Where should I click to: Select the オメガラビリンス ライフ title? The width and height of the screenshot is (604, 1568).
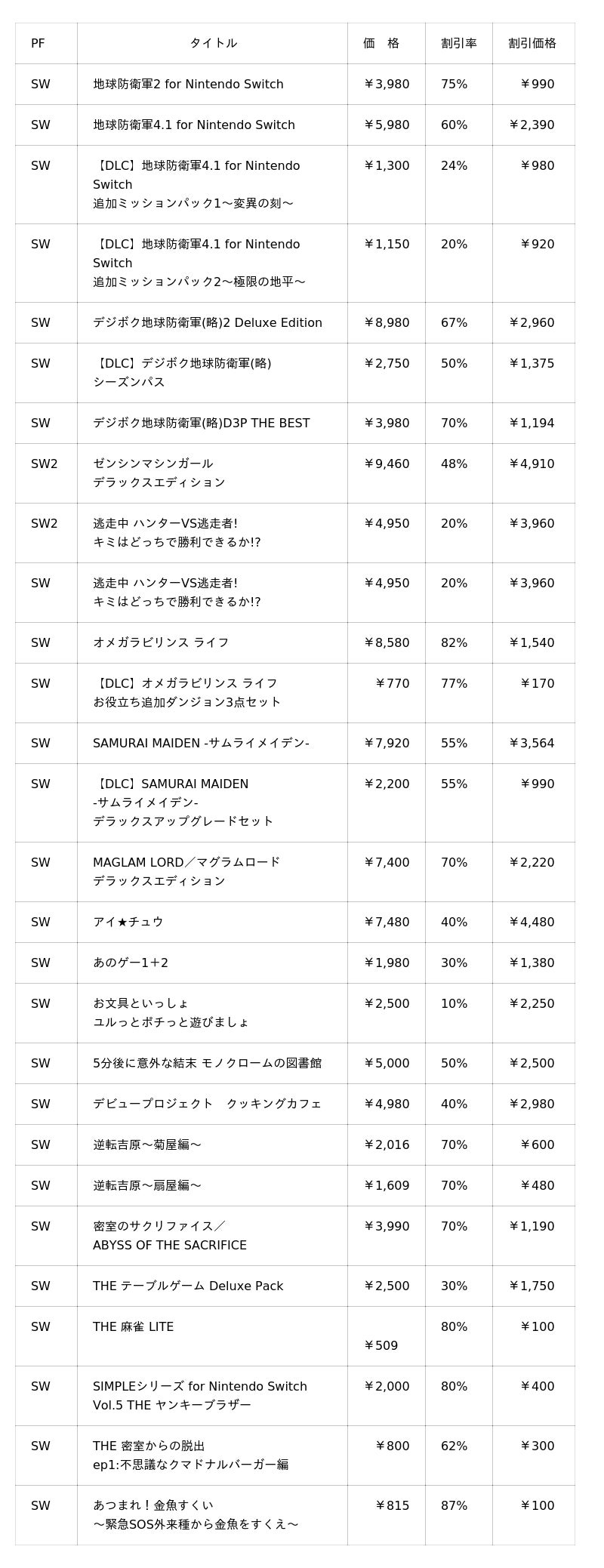click(x=161, y=642)
